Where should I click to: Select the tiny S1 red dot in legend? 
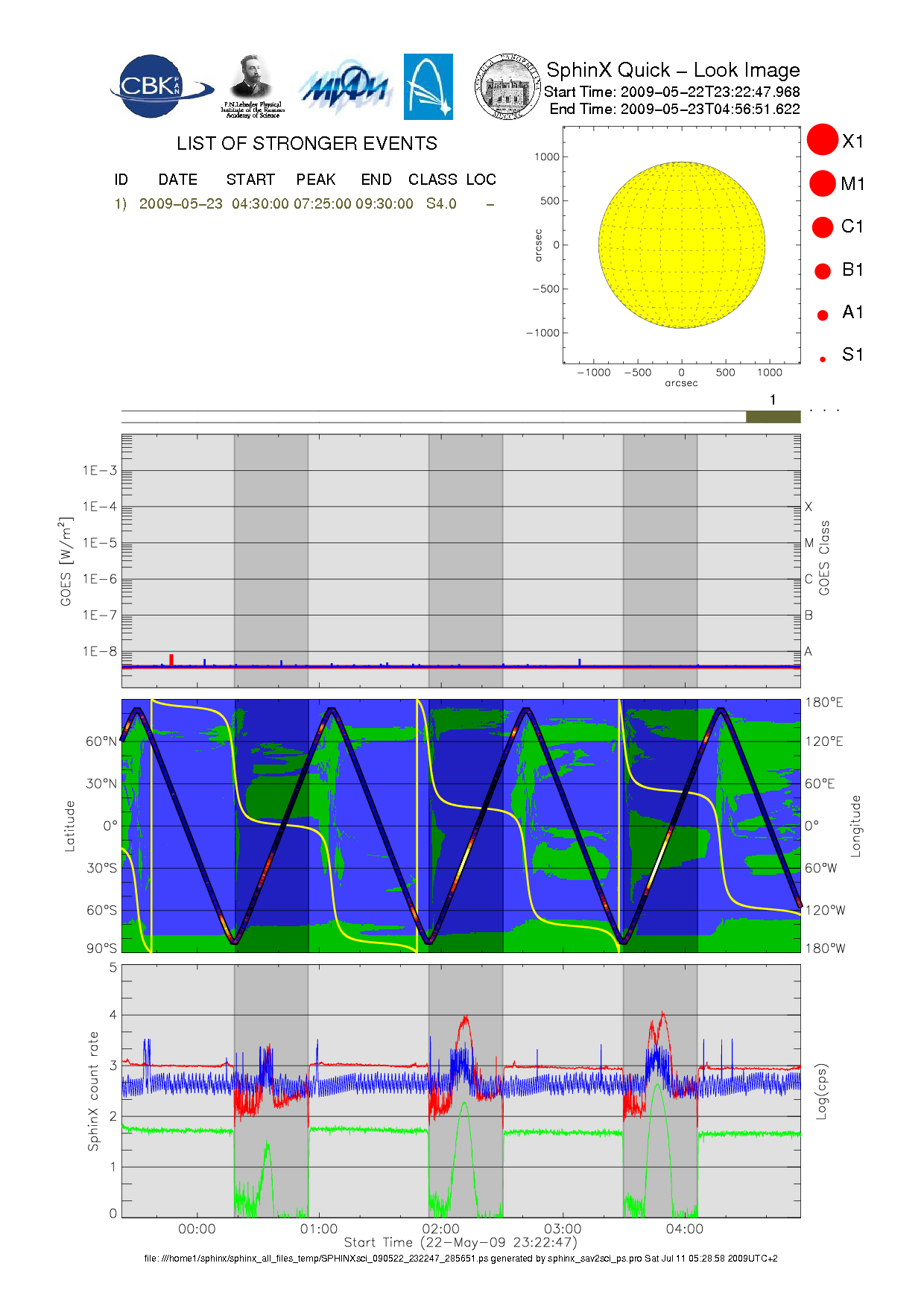(x=823, y=359)
